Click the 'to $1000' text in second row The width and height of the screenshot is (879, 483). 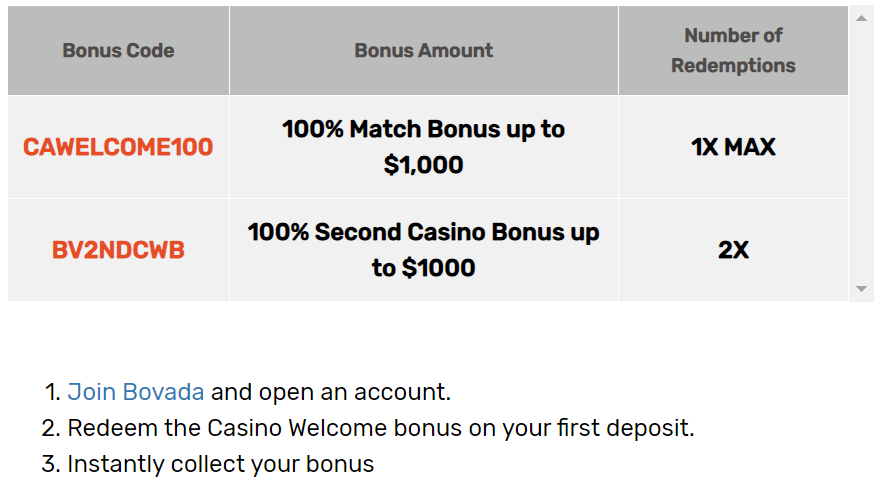click(424, 268)
